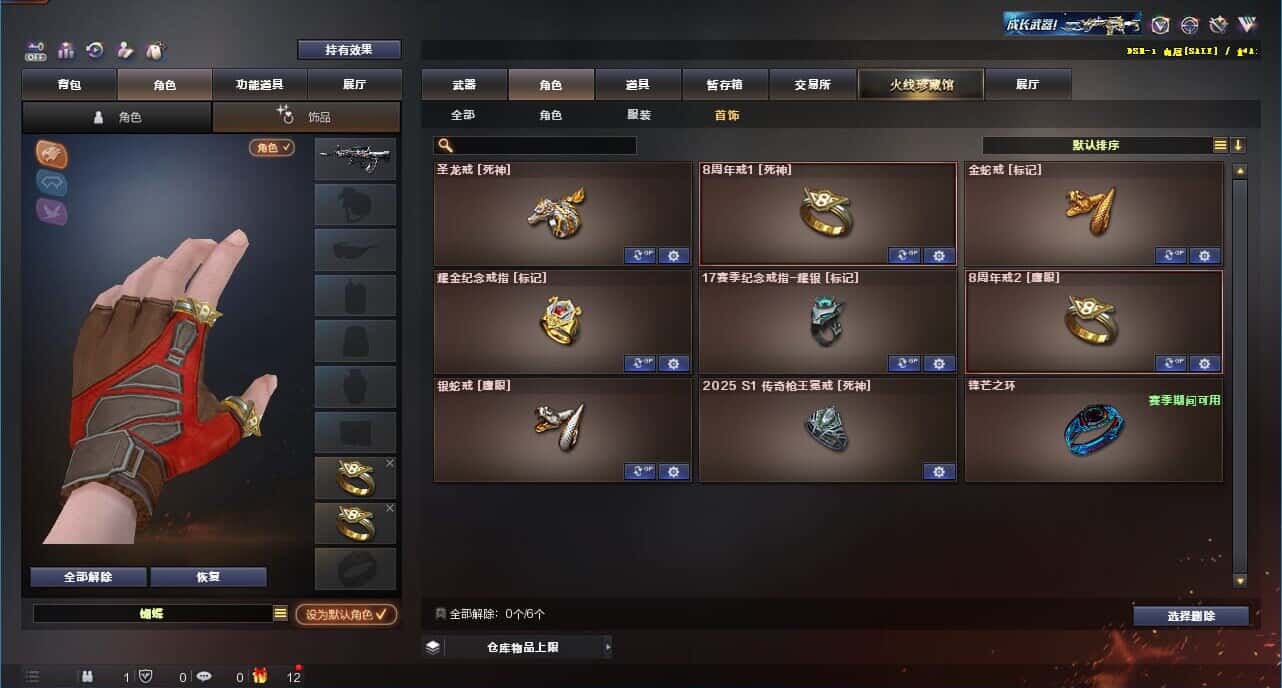1282x688 pixels.
Task: Click the 全部解除 button
Action: coord(88,577)
